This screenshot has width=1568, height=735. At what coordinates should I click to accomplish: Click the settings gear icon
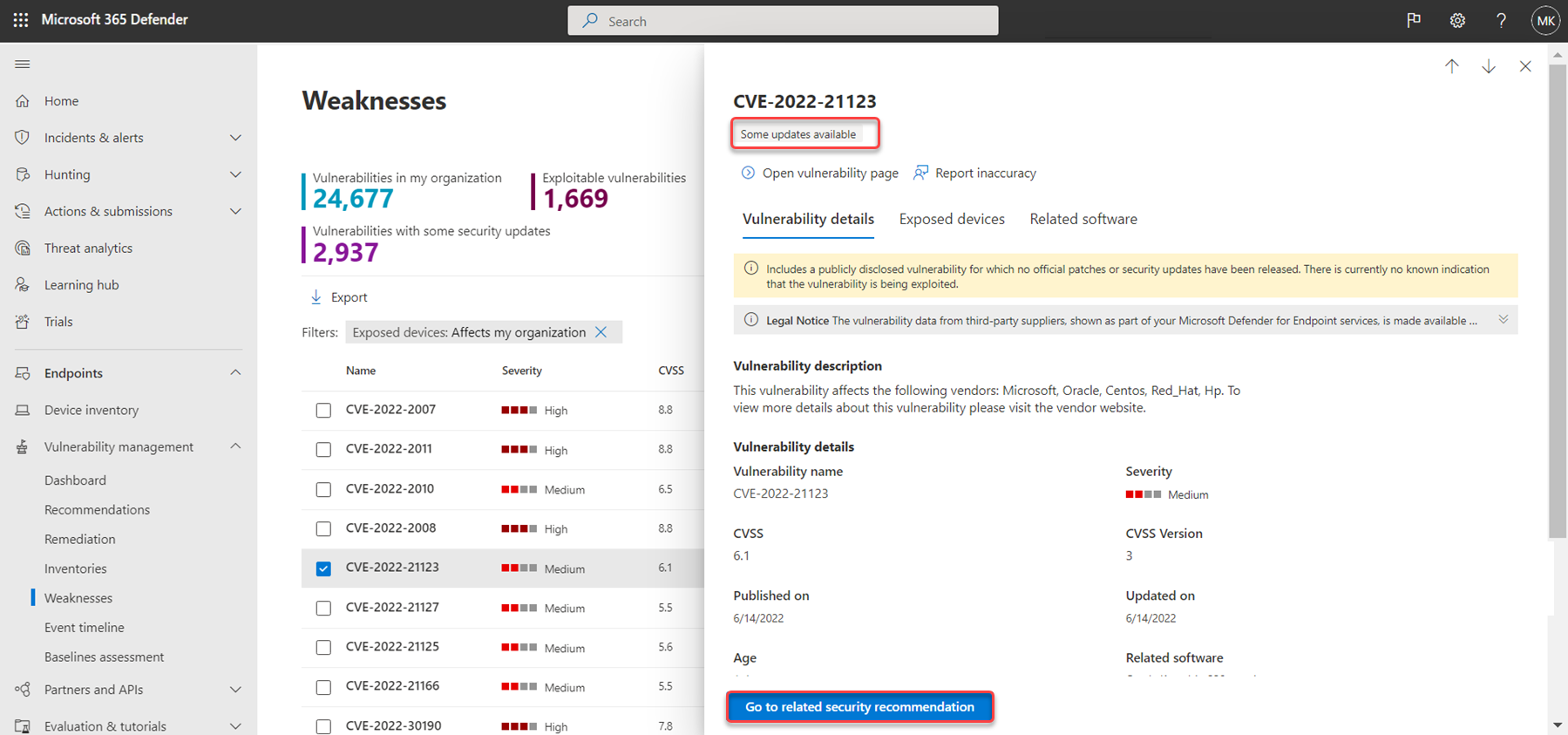[1457, 21]
